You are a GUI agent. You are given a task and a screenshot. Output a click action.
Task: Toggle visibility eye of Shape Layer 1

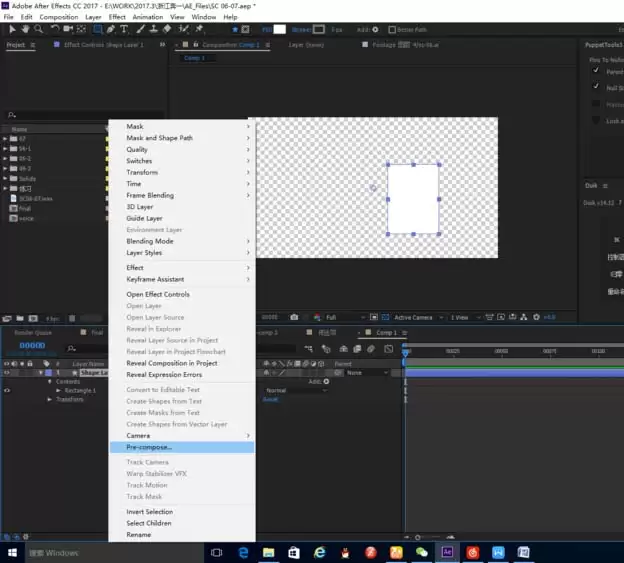[x=7, y=373]
